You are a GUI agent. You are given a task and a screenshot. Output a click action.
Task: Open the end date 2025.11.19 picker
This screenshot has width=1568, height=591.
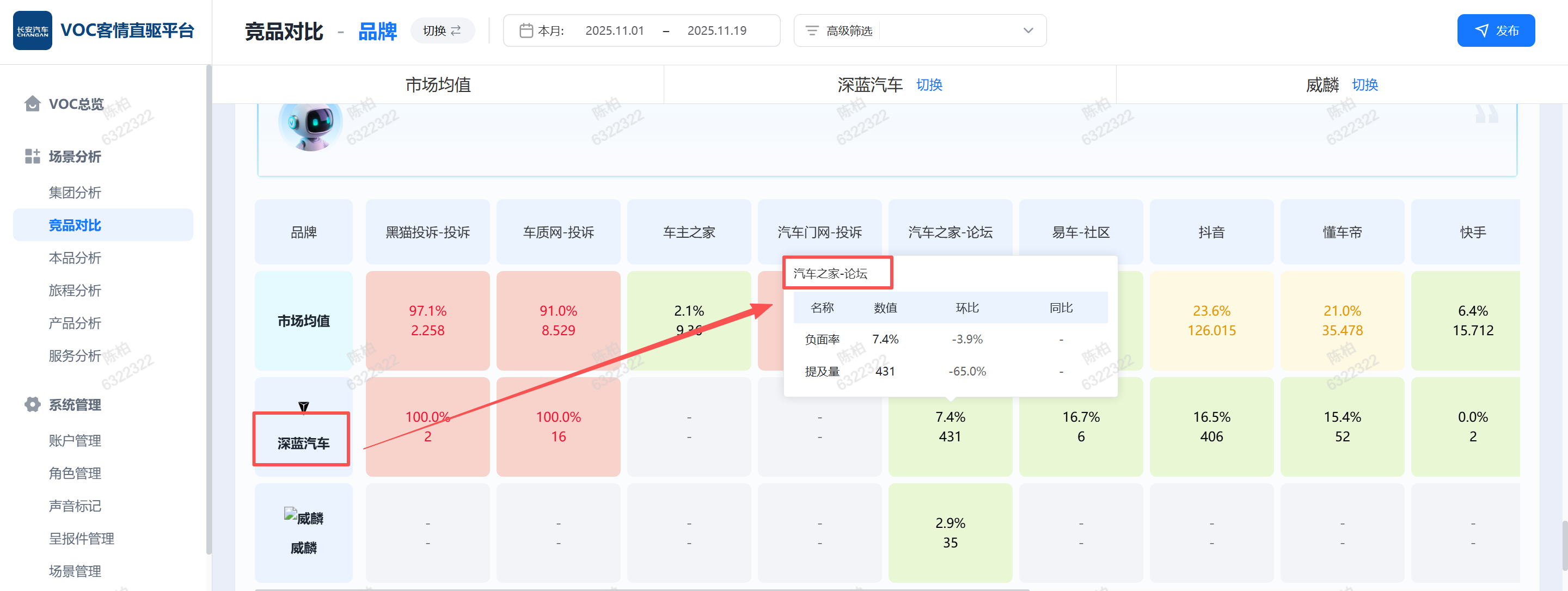tap(716, 30)
